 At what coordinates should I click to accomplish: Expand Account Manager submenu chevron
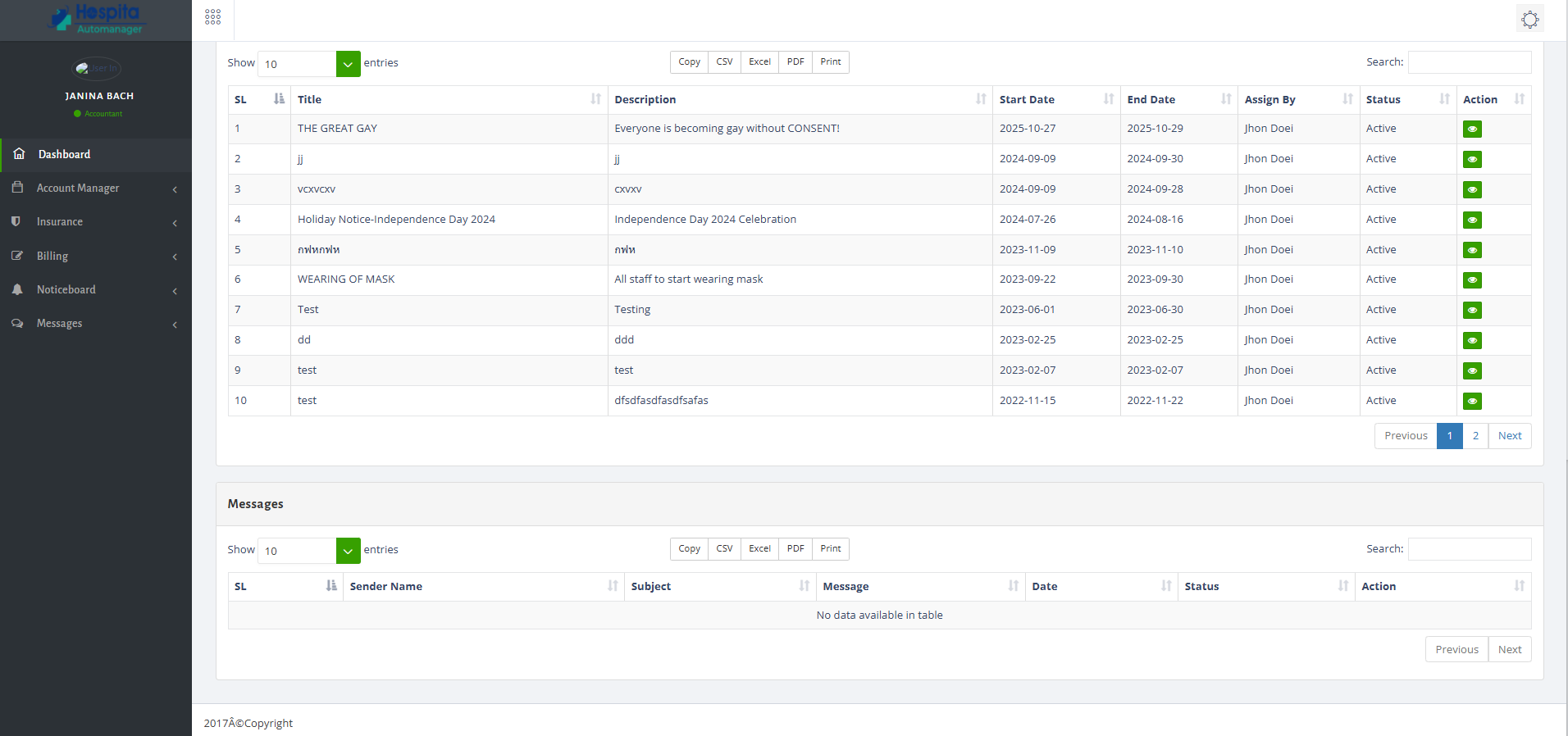coord(175,189)
